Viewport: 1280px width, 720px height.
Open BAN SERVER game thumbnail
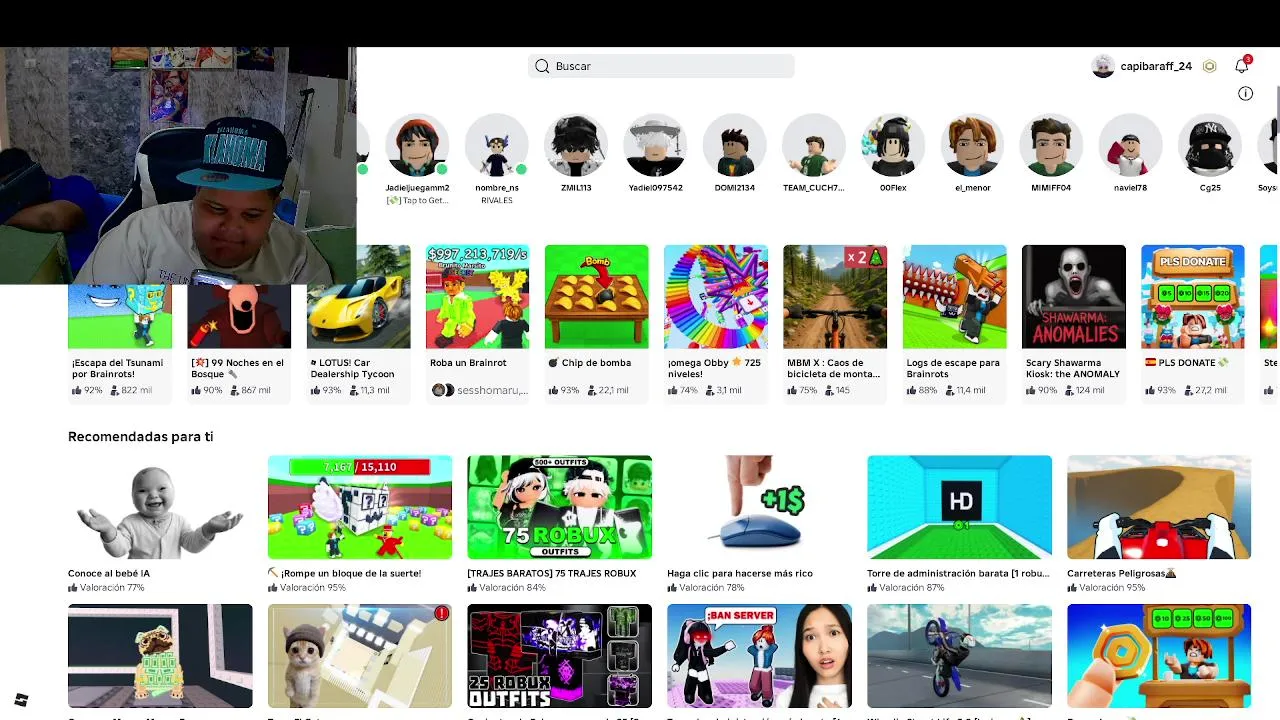[x=760, y=656]
